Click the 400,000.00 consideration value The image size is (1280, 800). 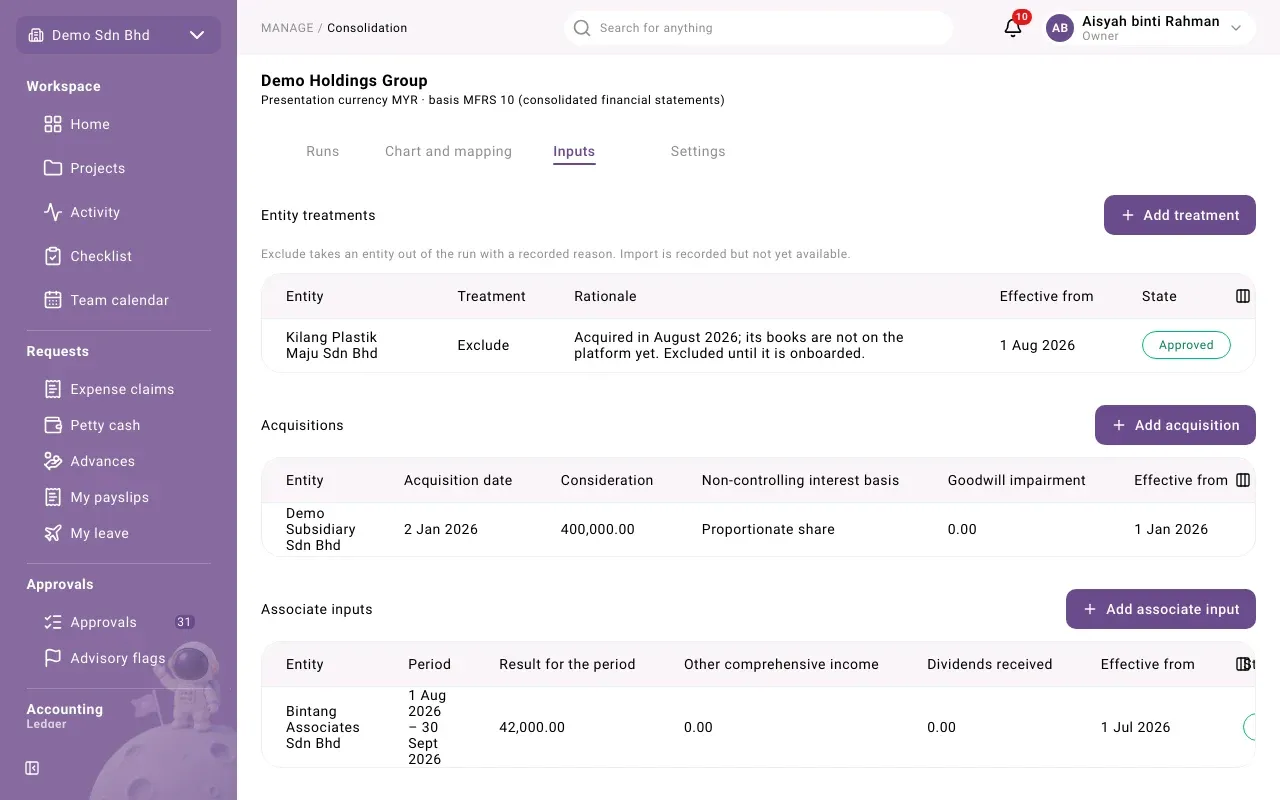click(598, 529)
